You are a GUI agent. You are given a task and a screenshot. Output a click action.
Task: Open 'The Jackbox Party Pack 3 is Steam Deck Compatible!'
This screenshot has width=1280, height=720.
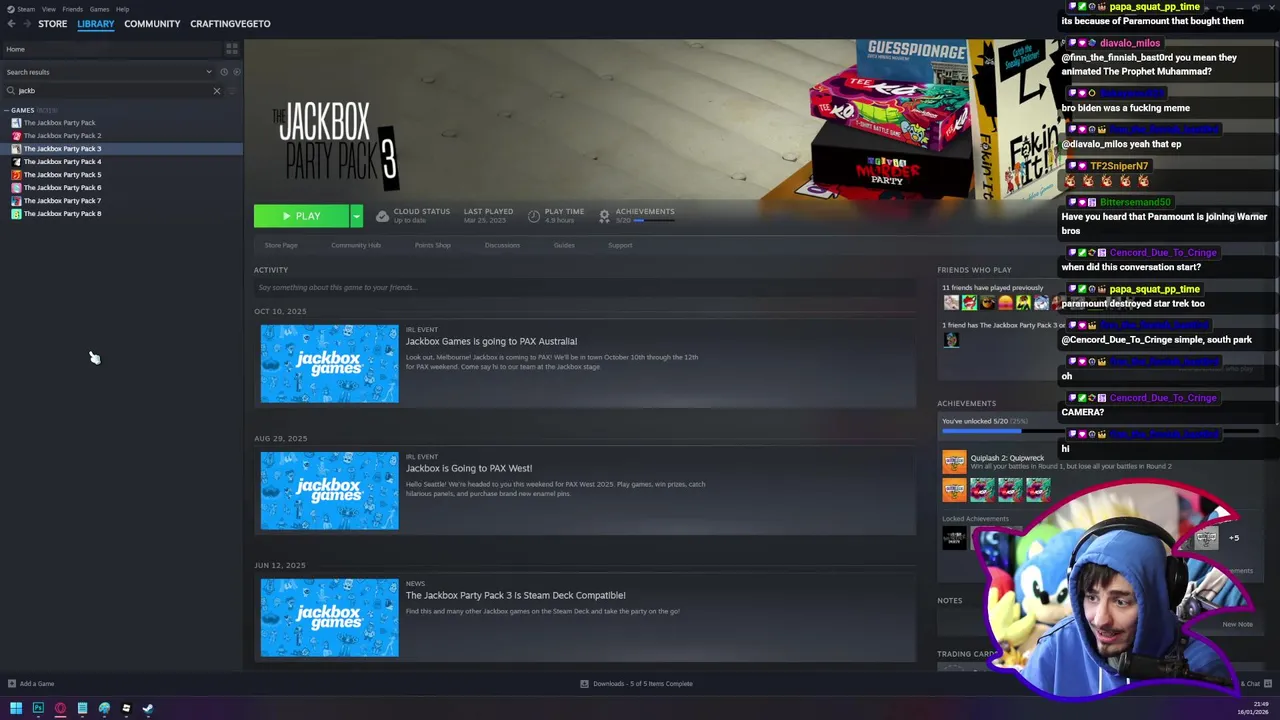click(x=515, y=595)
